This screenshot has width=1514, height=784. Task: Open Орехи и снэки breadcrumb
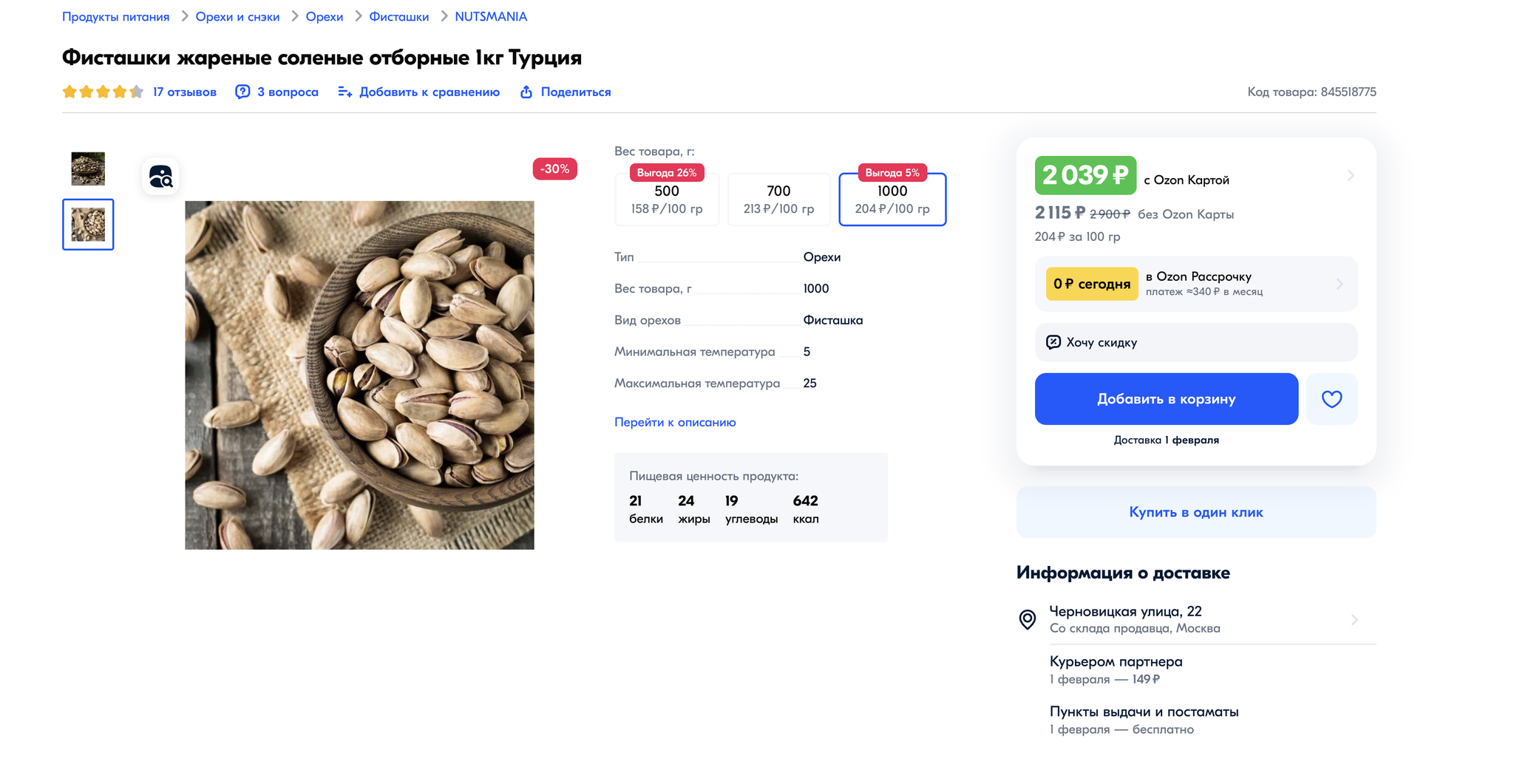click(237, 16)
